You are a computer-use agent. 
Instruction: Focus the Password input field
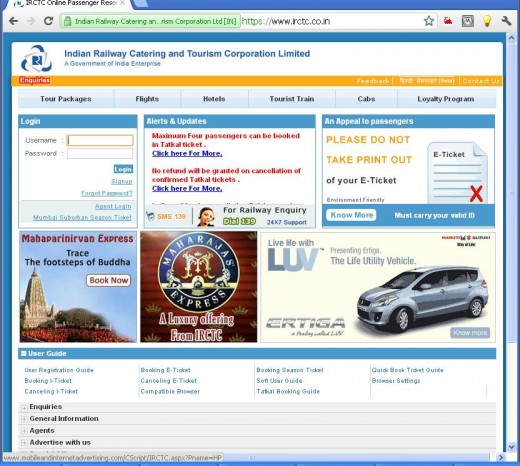pyautogui.click(x=100, y=153)
